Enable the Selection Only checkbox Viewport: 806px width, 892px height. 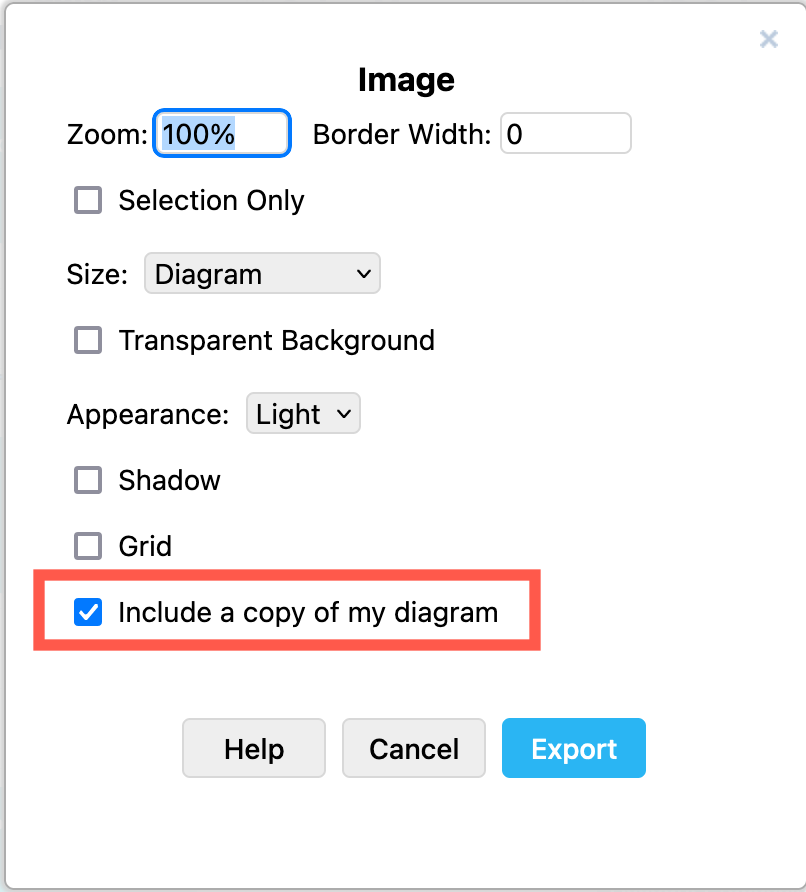[88, 200]
